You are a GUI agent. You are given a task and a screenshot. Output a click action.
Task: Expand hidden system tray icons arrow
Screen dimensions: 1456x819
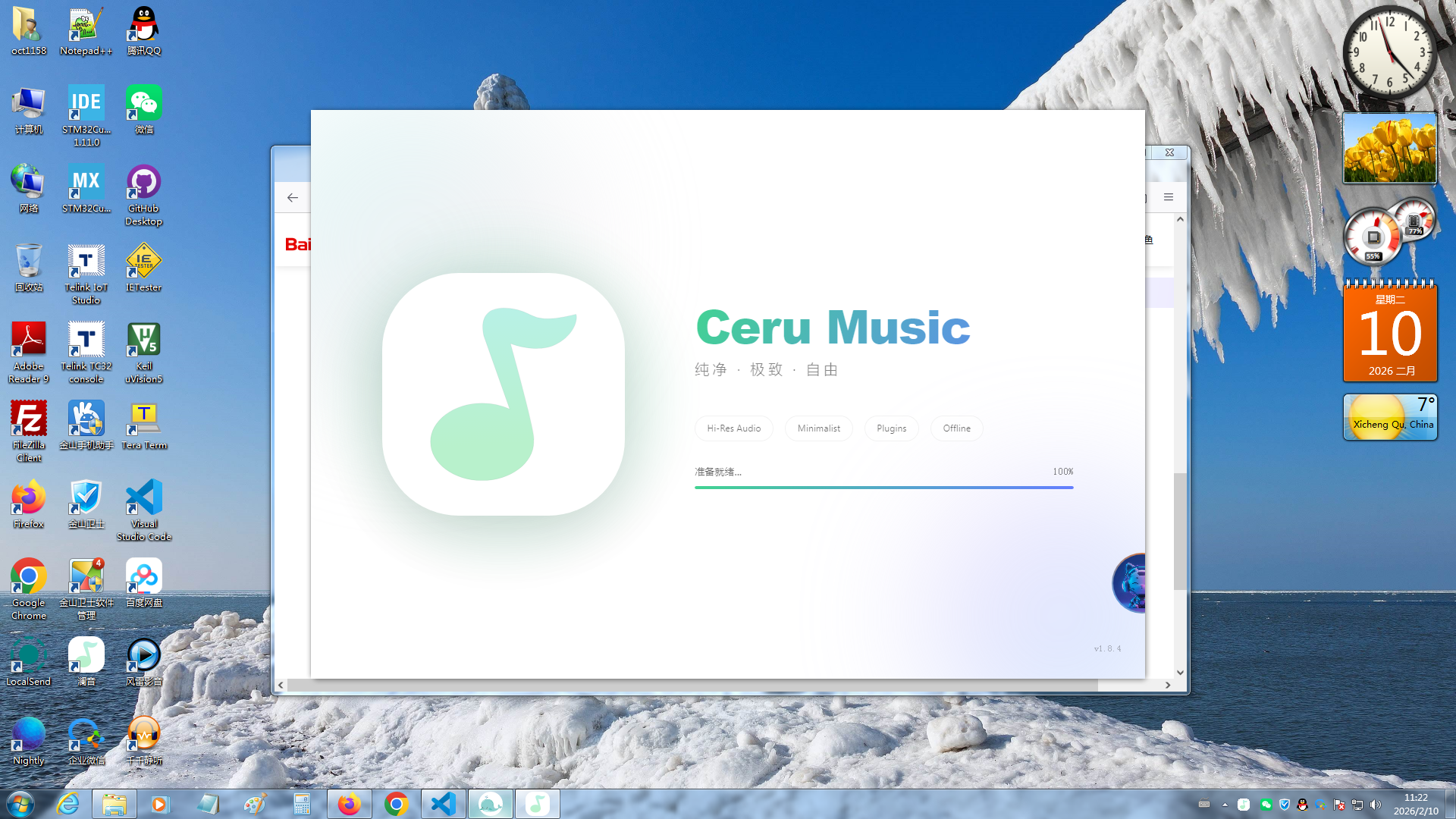[1225, 805]
